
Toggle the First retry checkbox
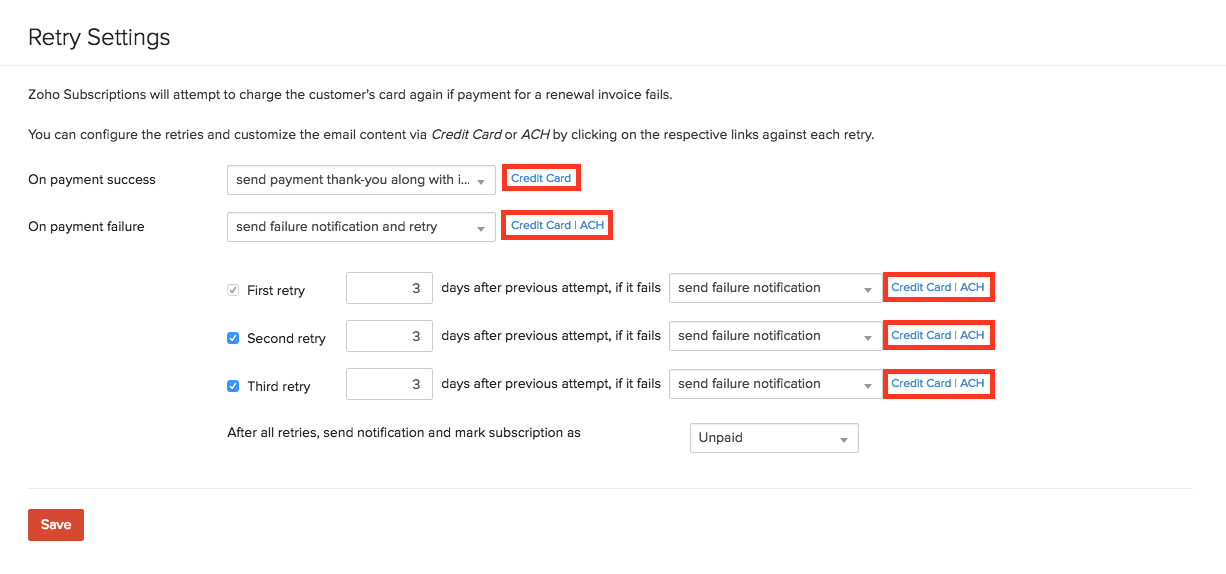click(x=233, y=290)
